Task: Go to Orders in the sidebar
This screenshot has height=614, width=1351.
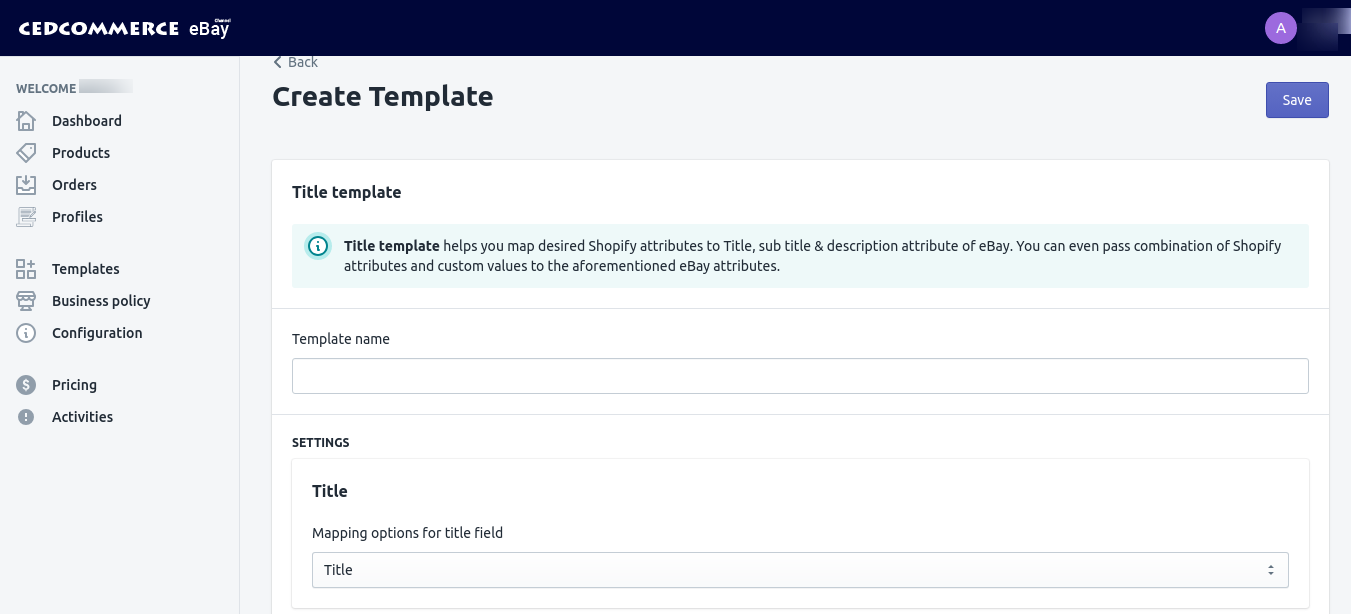Action: 74,185
